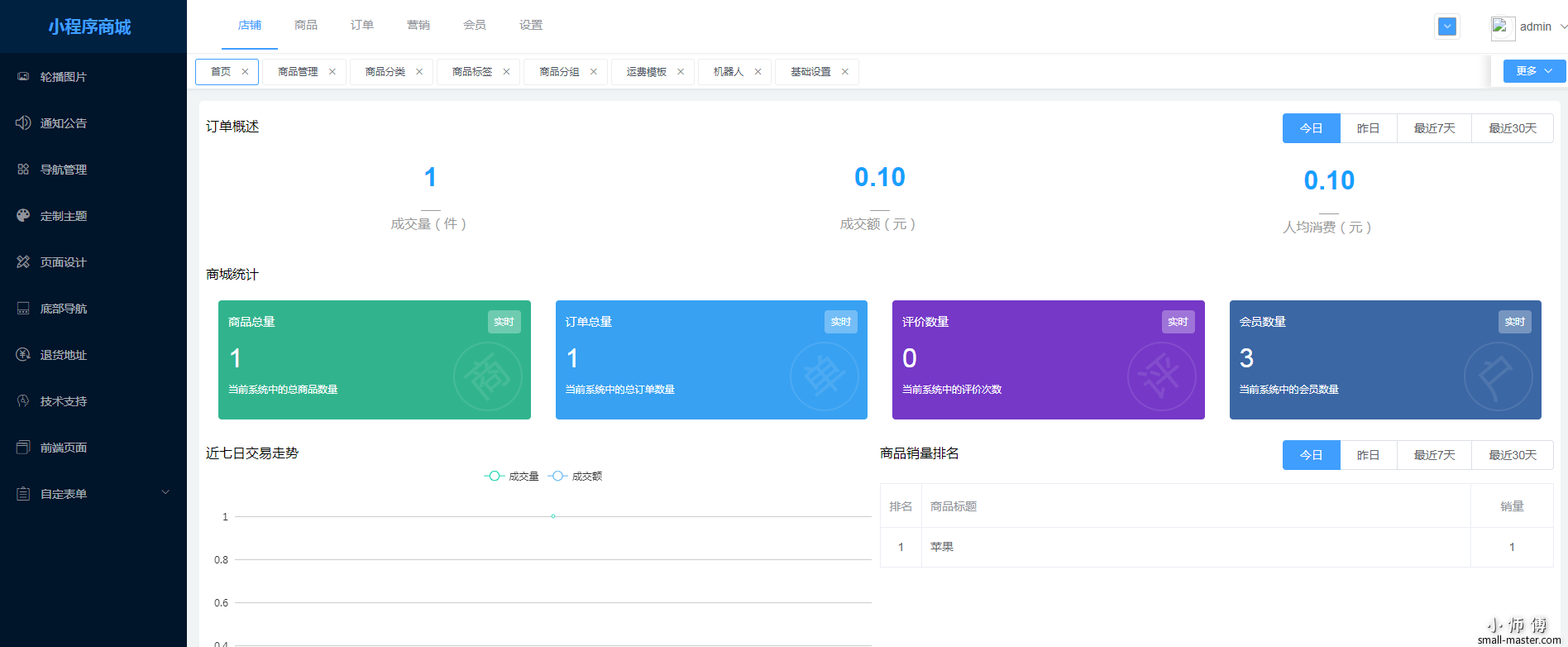Image resolution: width=1568 pixels, height=647 pixels.
Task: Toggle the 成交量 legend series
Action: point(512,476)
